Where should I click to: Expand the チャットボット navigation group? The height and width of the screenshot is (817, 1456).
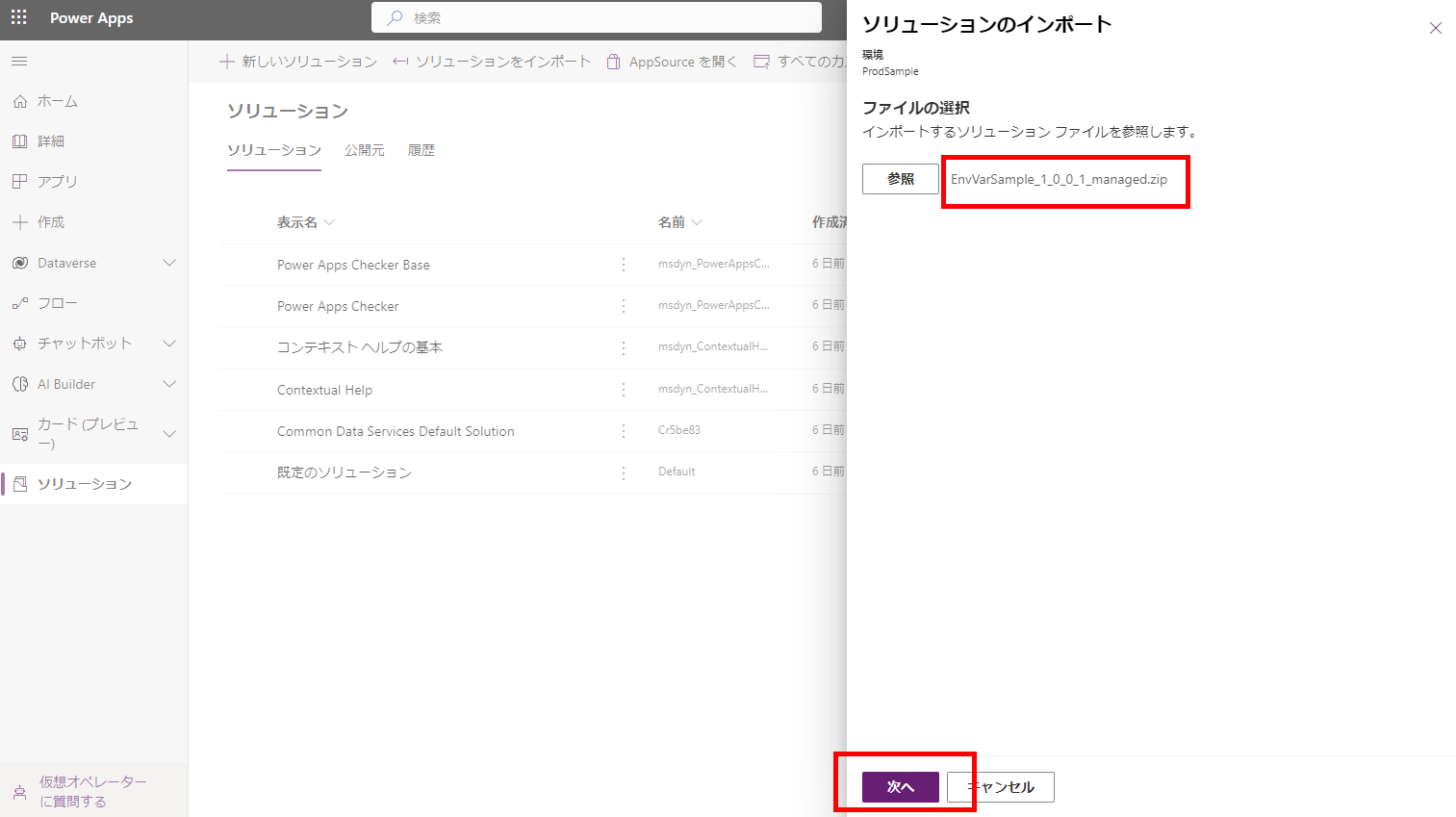(x=169, y=344)
